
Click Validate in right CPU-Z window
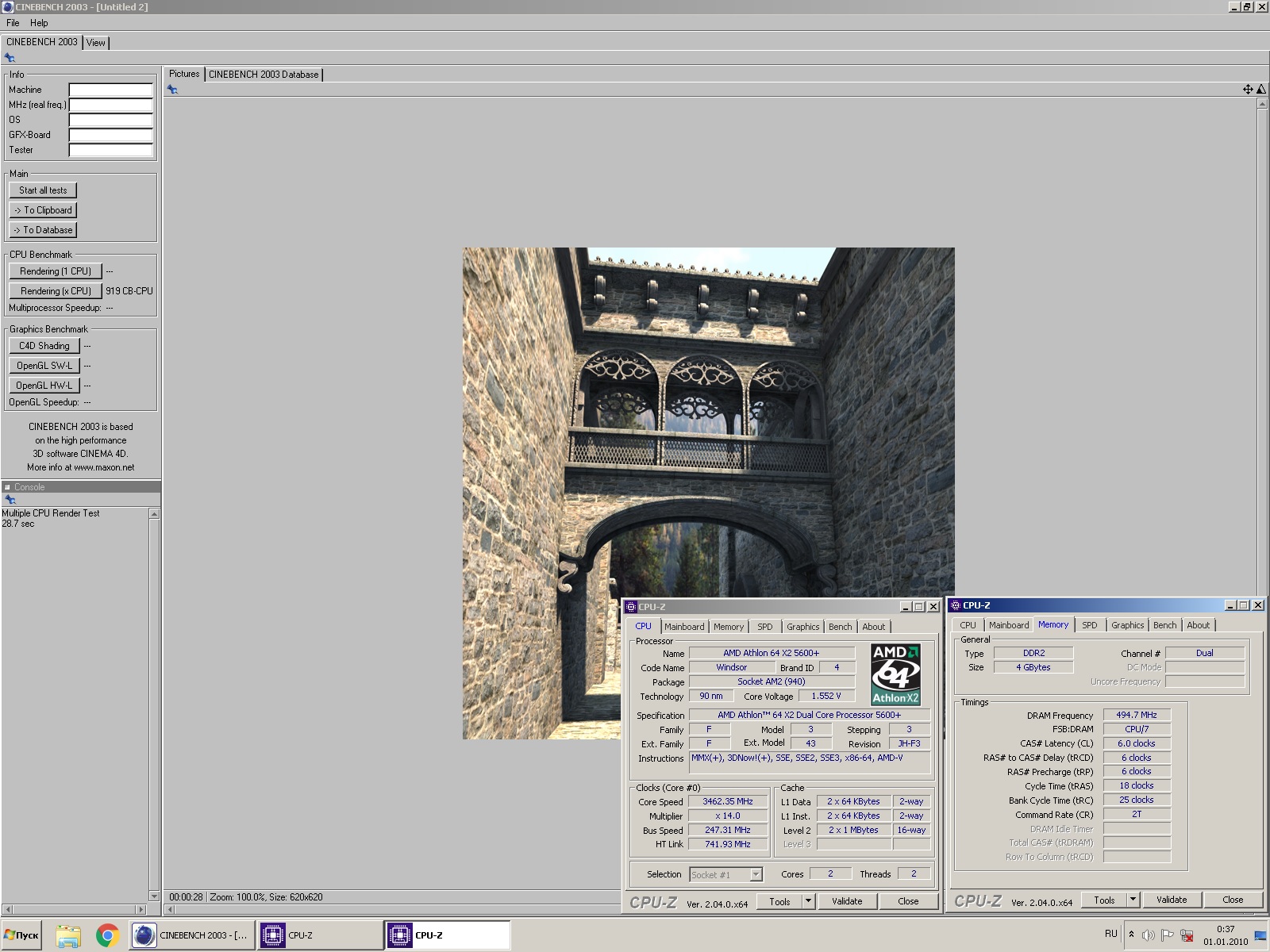(x=1172, y=900)
